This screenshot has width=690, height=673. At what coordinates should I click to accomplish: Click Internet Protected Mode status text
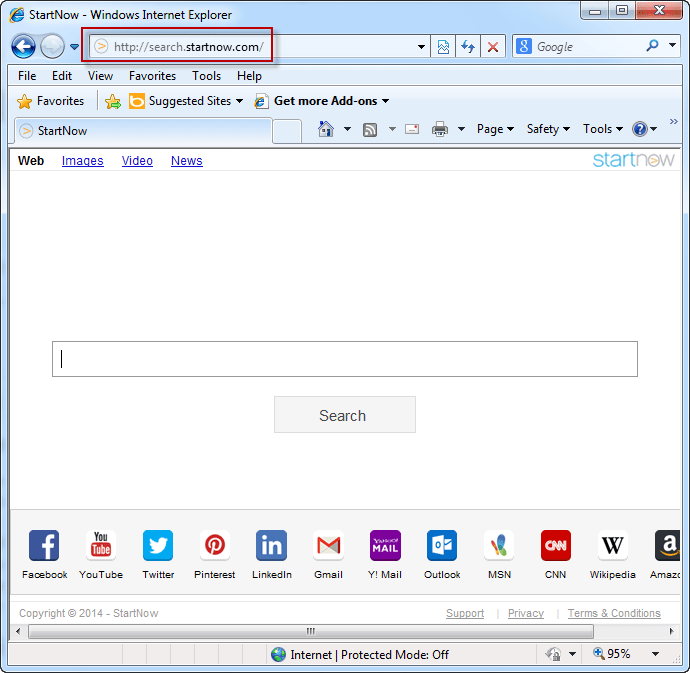(369, 655)
